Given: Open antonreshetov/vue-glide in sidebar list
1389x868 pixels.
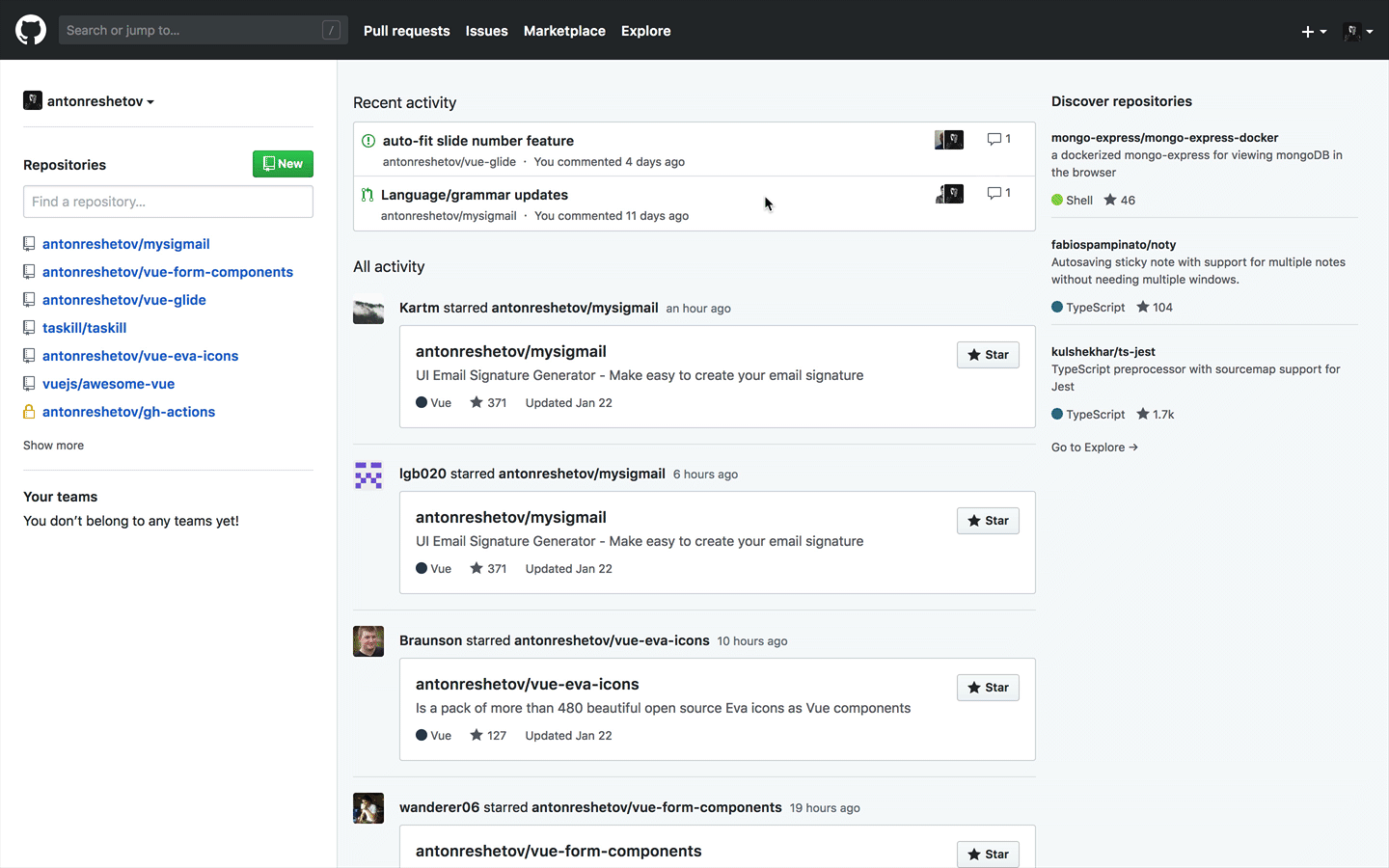Looking at the screenshot, I should [x=124, y=300].
